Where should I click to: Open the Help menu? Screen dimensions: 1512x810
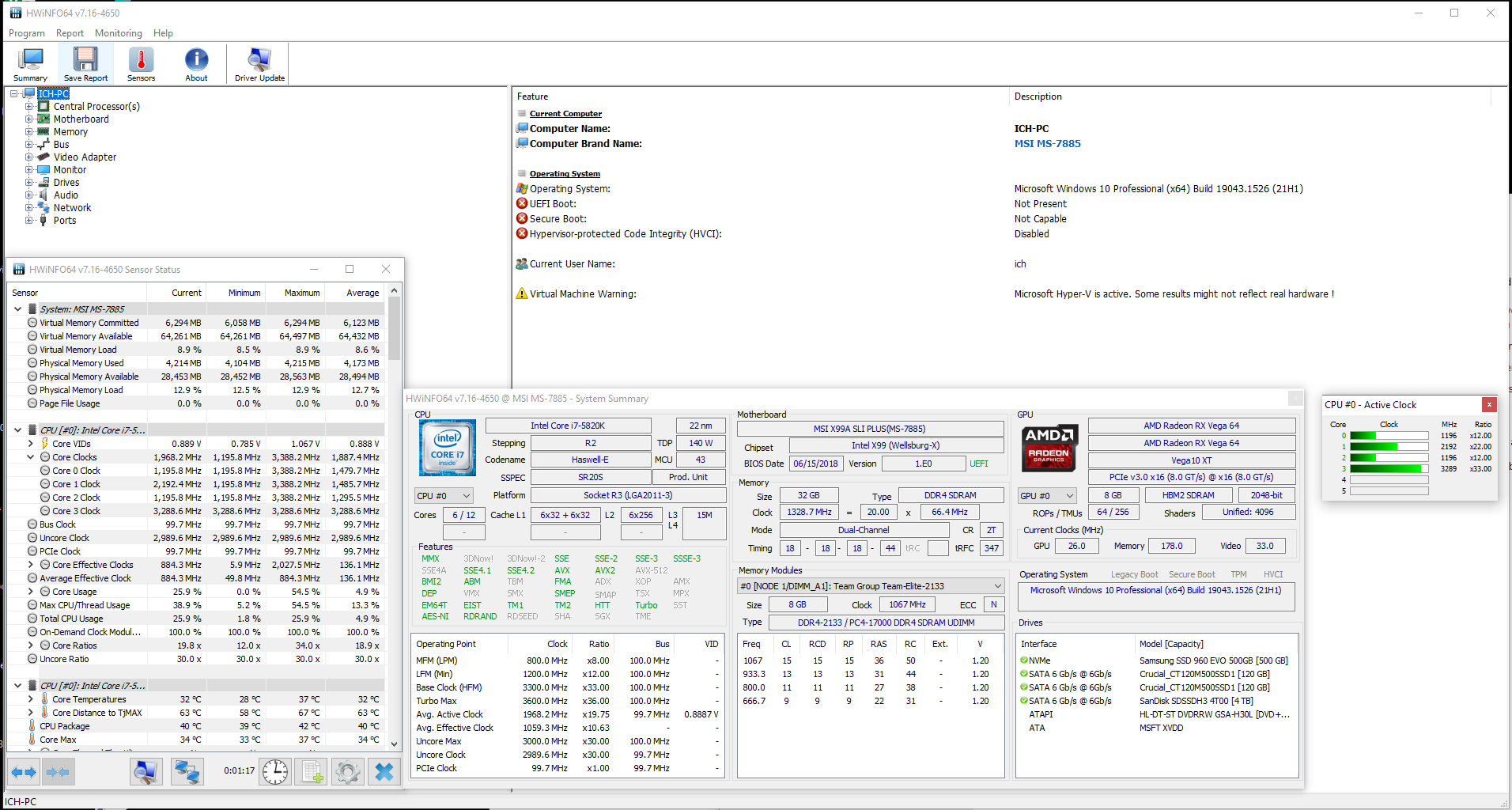163,33
